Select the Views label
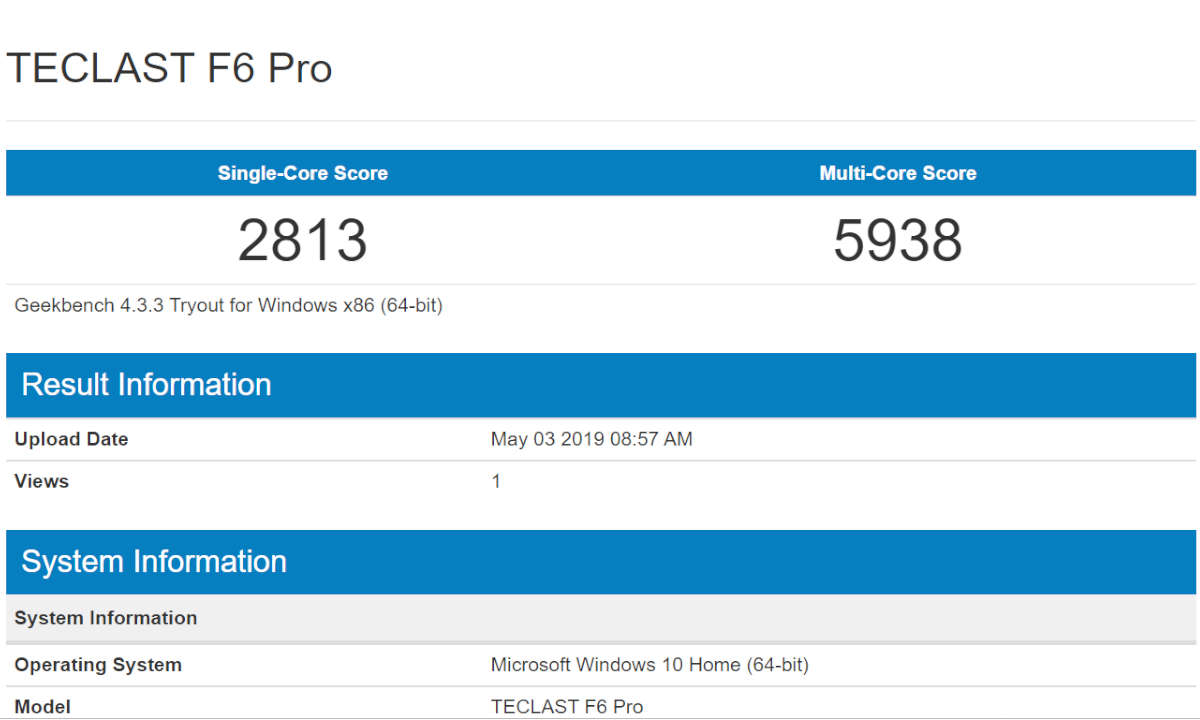The image size is (1200, 720). coord(42,481)
